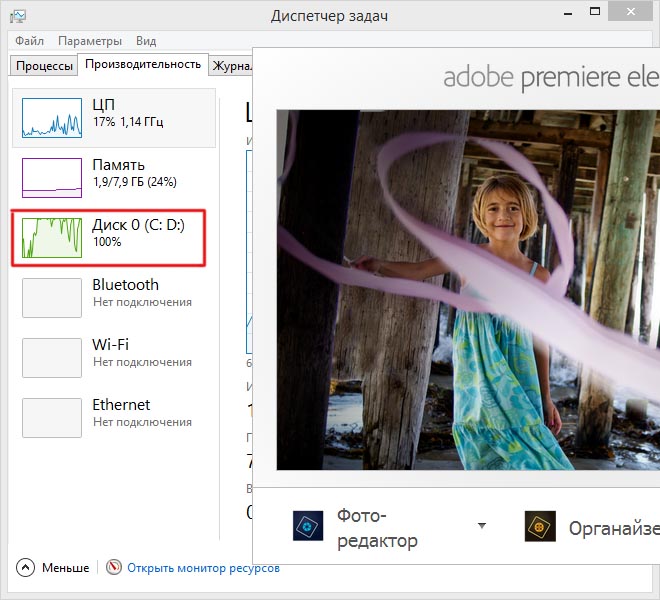Select the ЦП graph thumbnail
660x600 pixels.
tap(52, 117)
